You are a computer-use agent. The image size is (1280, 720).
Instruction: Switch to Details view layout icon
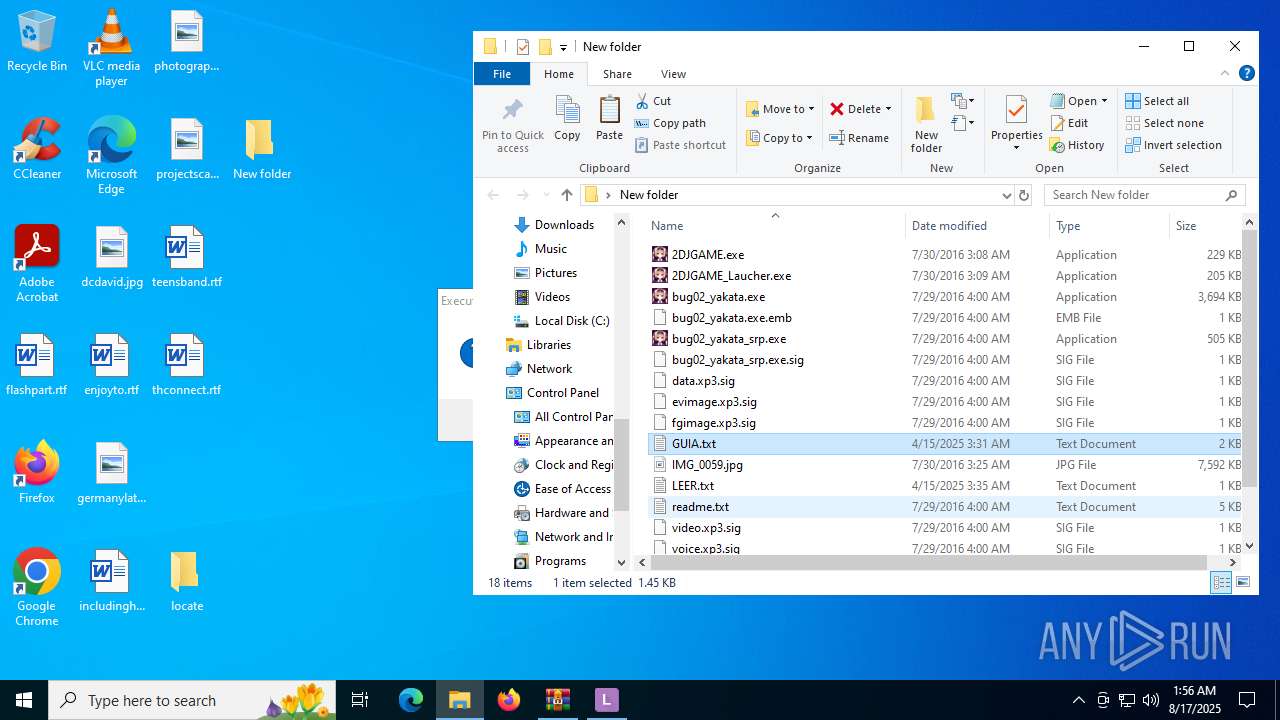(x=1221, y=583)
